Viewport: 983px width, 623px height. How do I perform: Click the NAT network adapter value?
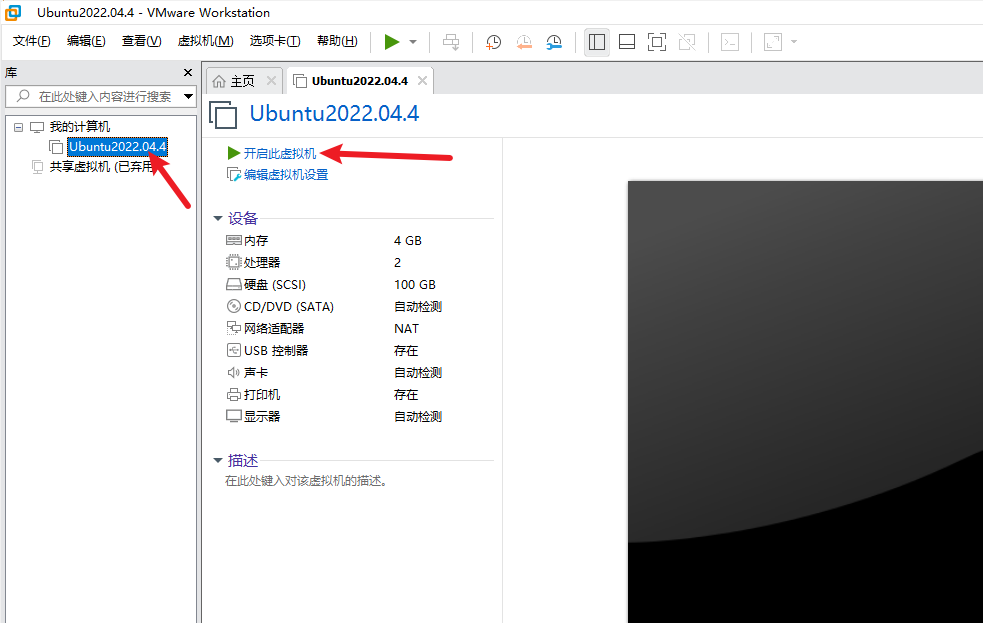click(x=406, y=328)
